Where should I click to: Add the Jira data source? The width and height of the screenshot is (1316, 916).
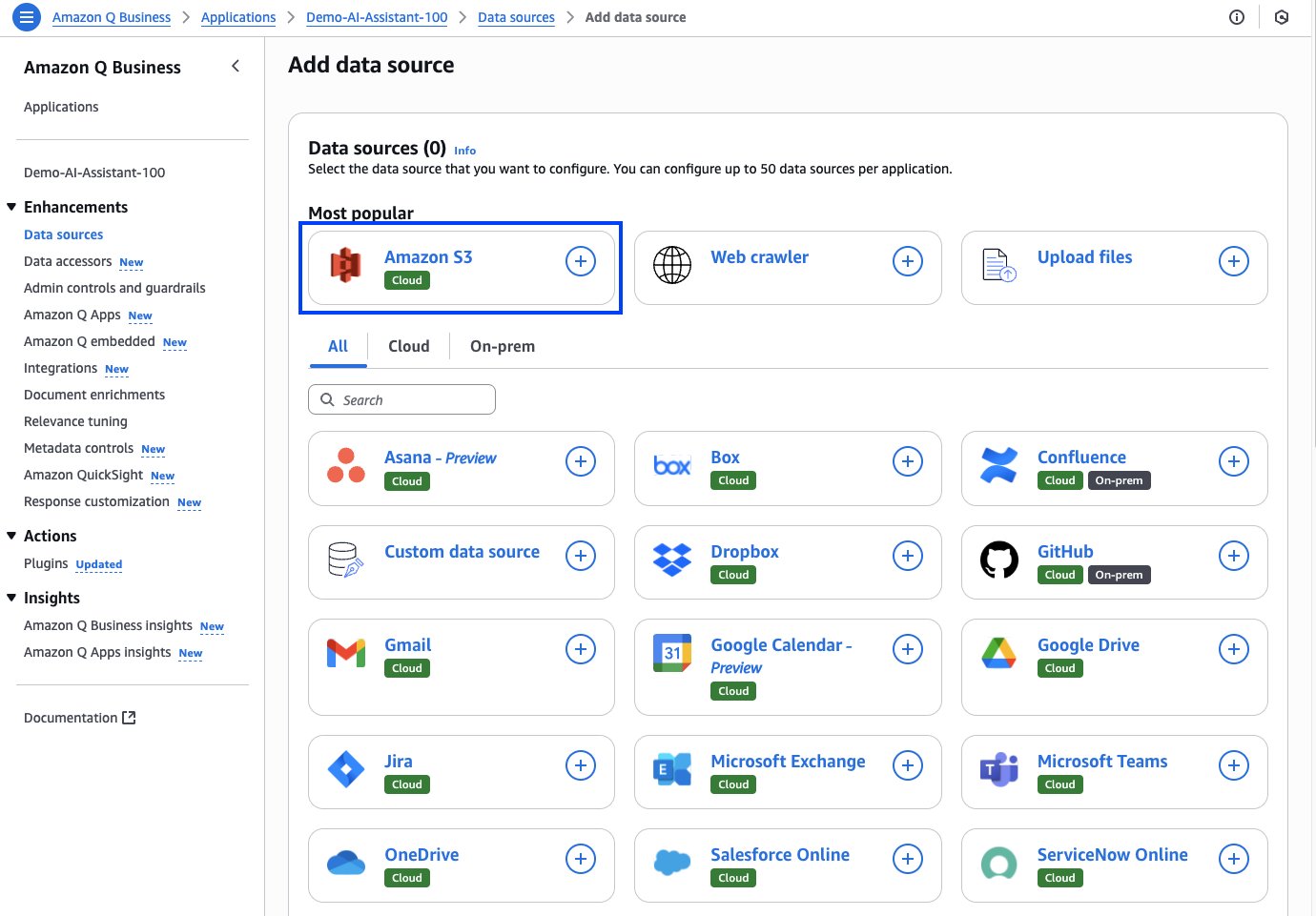581,765
